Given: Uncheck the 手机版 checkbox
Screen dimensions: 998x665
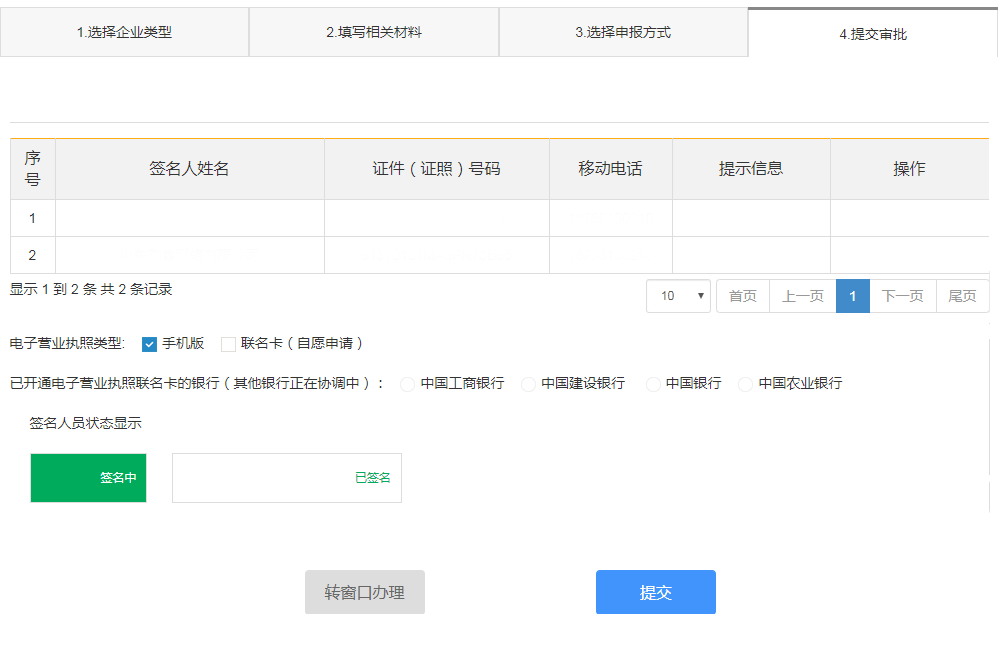Looking at the screenshot, I should click(x=149, y=344).
